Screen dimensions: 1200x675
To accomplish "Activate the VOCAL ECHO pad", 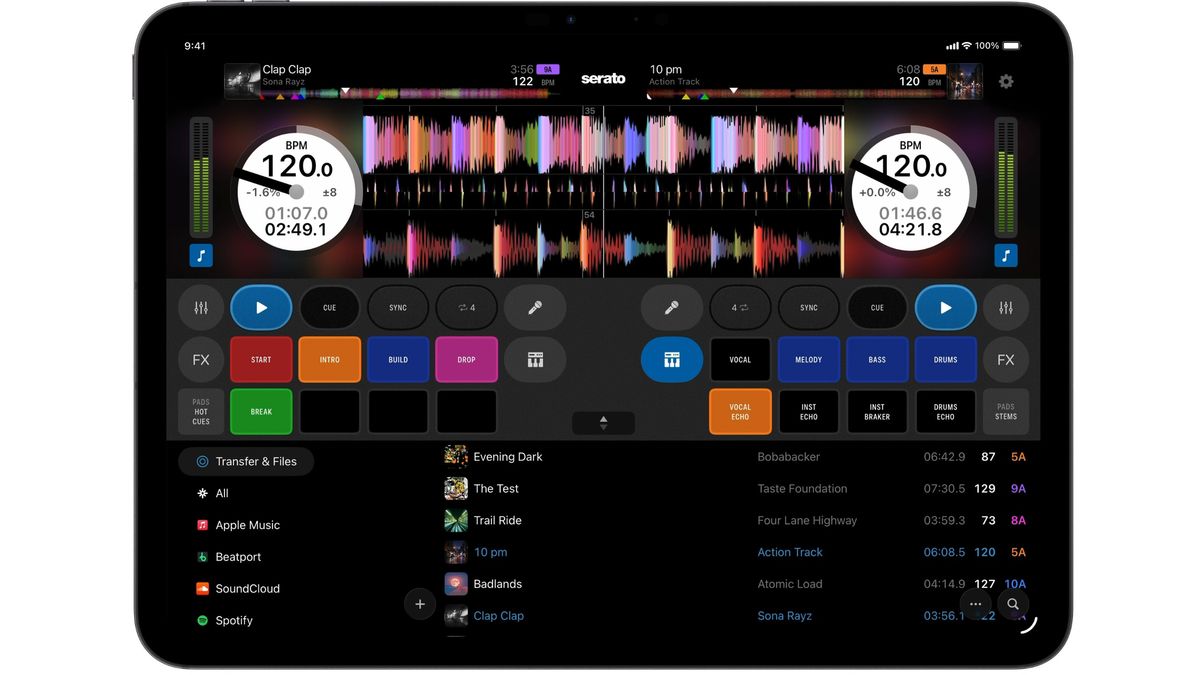I will pos(740,412).
